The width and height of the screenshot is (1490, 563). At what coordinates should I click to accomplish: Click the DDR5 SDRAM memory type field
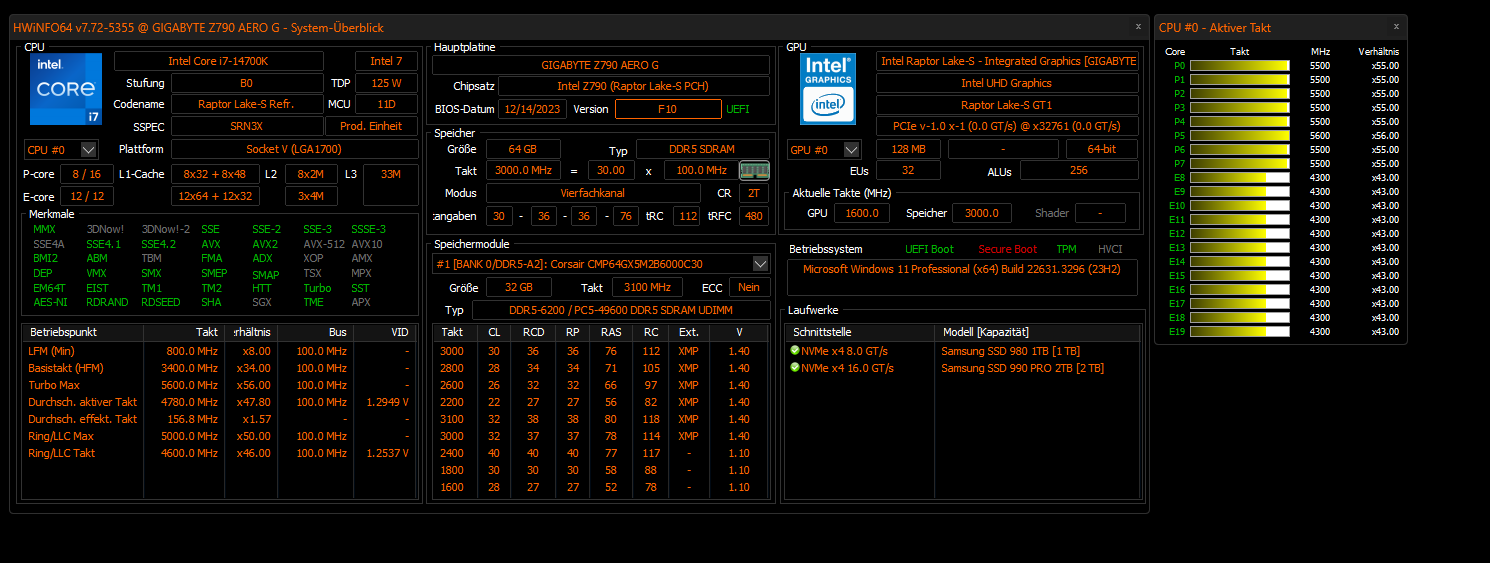click(702, 150)
